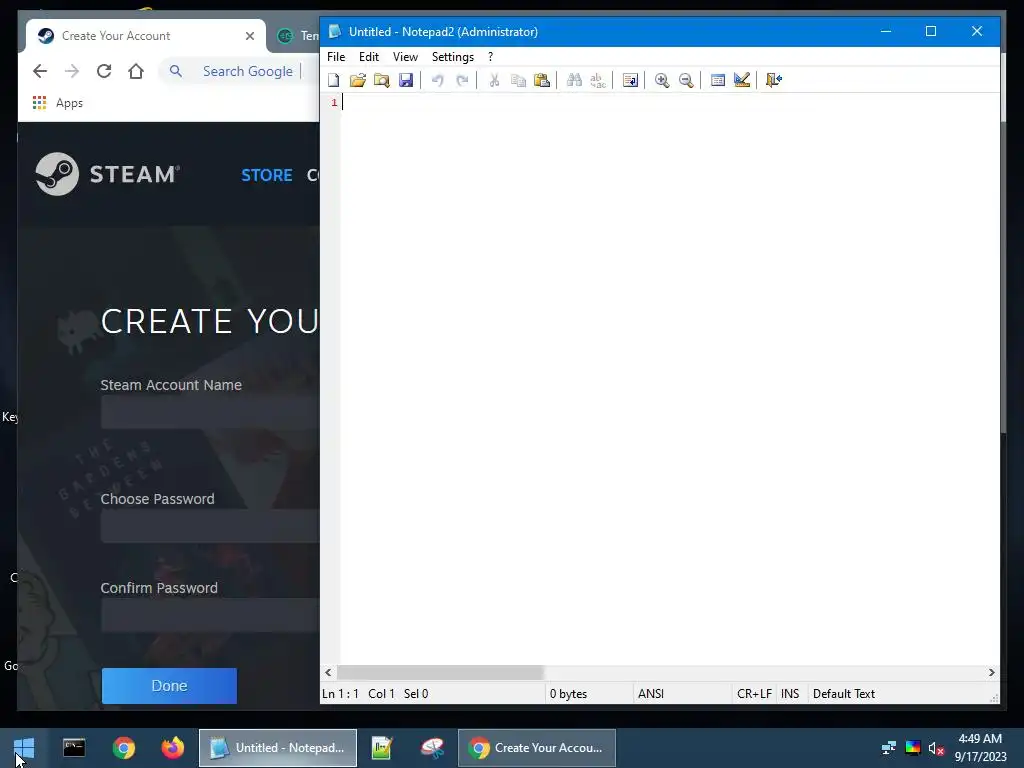
Task: Zoom out with the magnifier minus icon
Action: click(686, 80)
